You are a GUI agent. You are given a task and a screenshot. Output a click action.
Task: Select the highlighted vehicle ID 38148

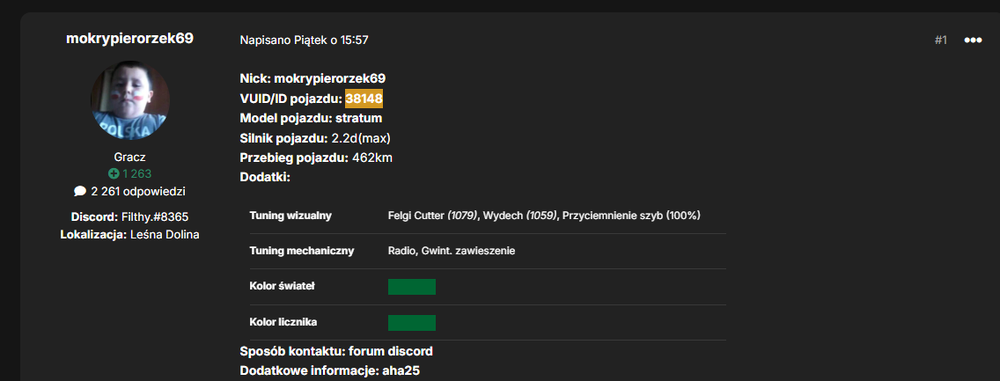tap(364, 99)
